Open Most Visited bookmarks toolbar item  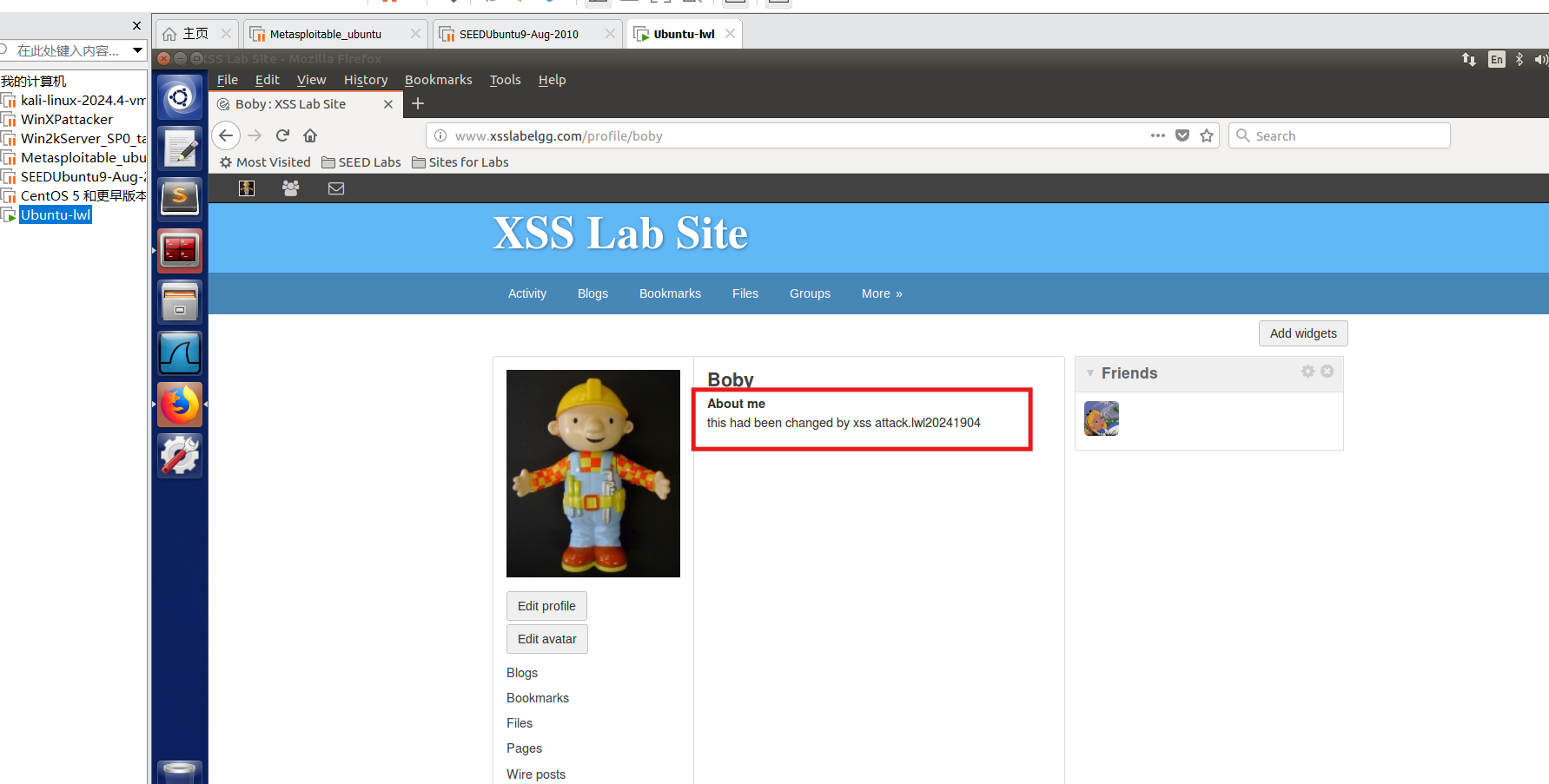tap(265, 162)
